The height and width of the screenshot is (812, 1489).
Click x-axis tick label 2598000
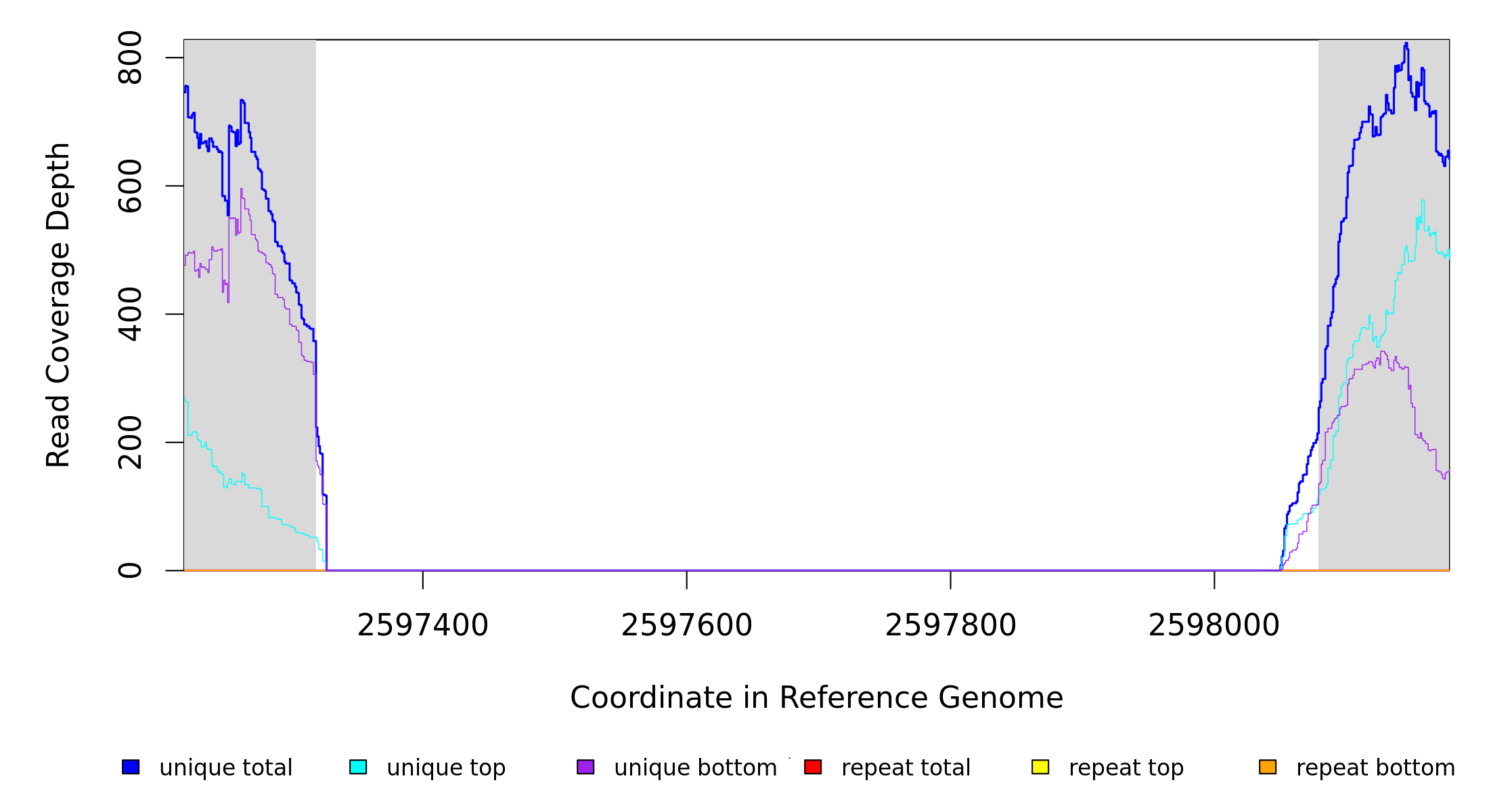tap(1214, 625)
